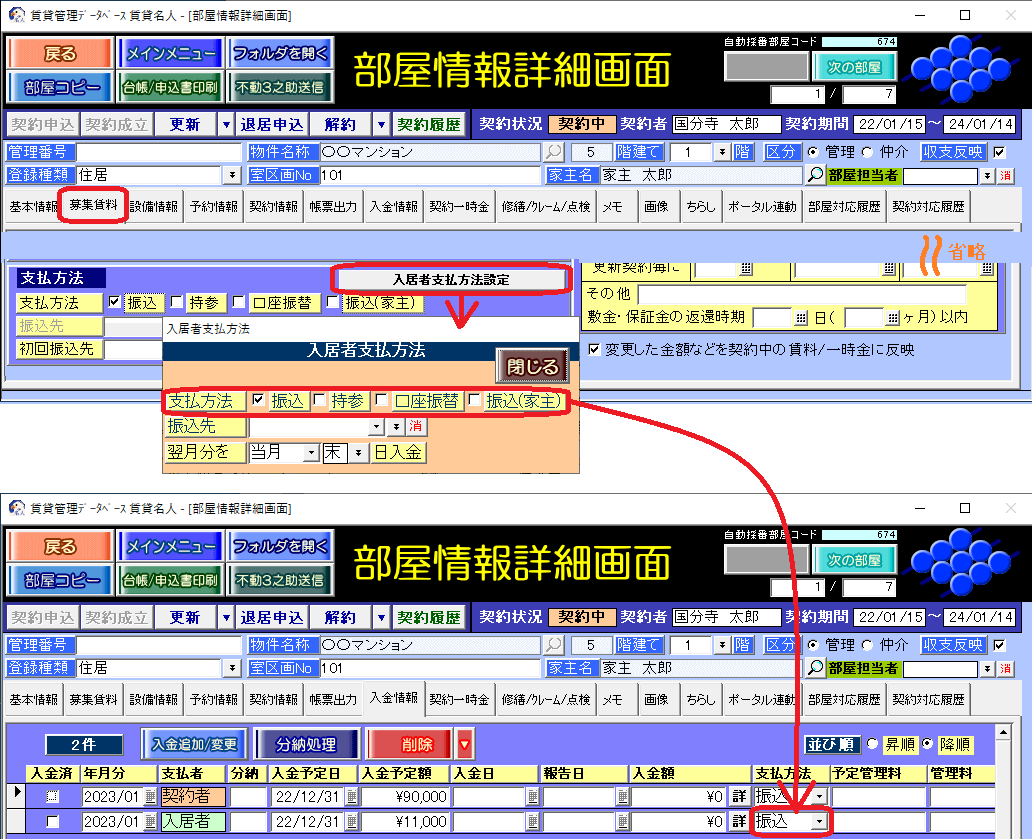Check the 持参 checkbox in the 入居者支払方法 popup
The width and height of the screenshot is (1032, 839).
(x=320, y=400)
